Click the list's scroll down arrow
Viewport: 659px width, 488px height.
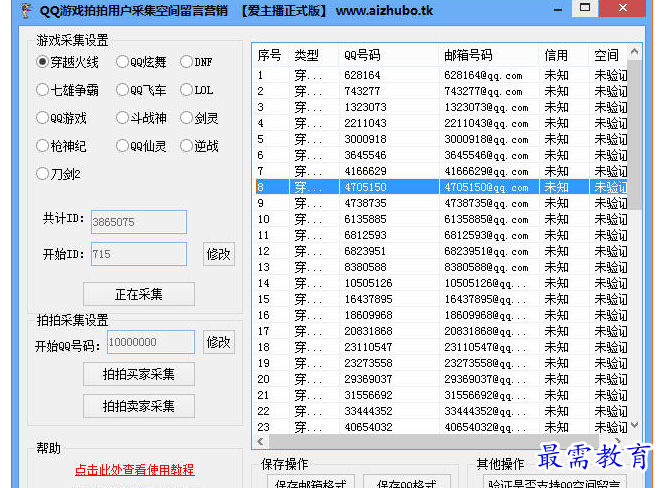634,425
